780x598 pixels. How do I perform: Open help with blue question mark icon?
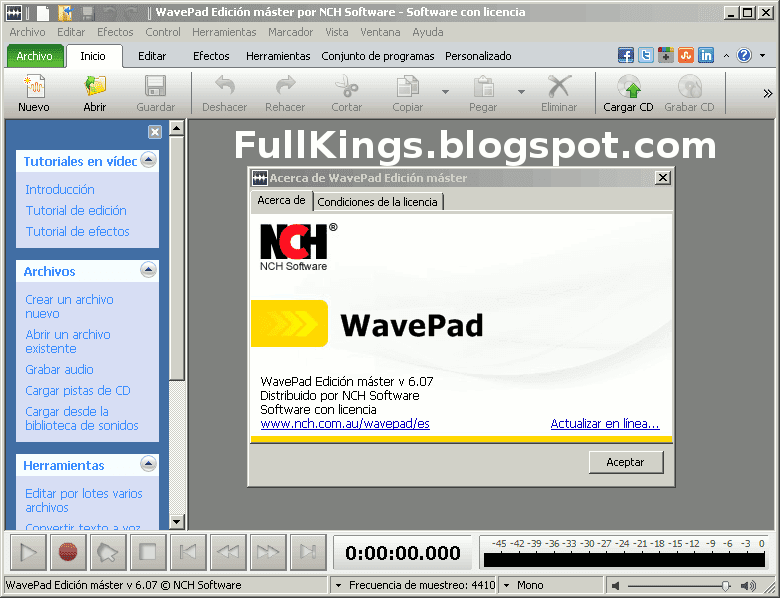click(744, 55)
